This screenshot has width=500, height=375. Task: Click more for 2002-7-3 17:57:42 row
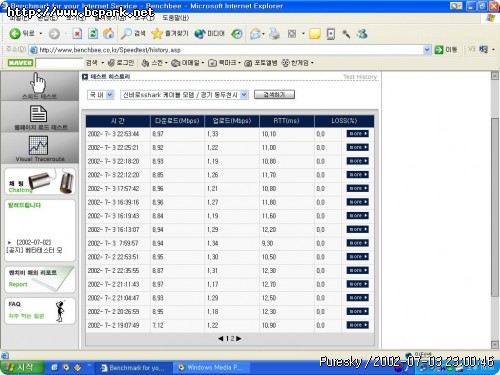(357, 188)
